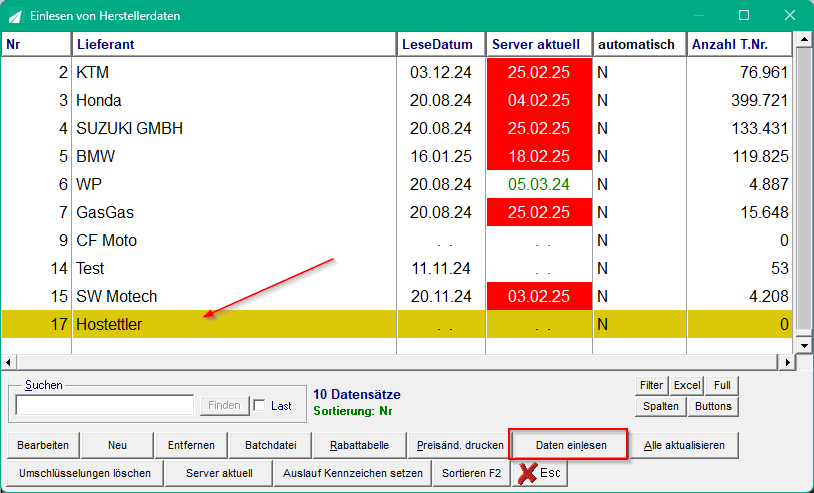814x493 pixels.
Task: Click horizontal scrollbar right arrow
Action: click(788, 362)
